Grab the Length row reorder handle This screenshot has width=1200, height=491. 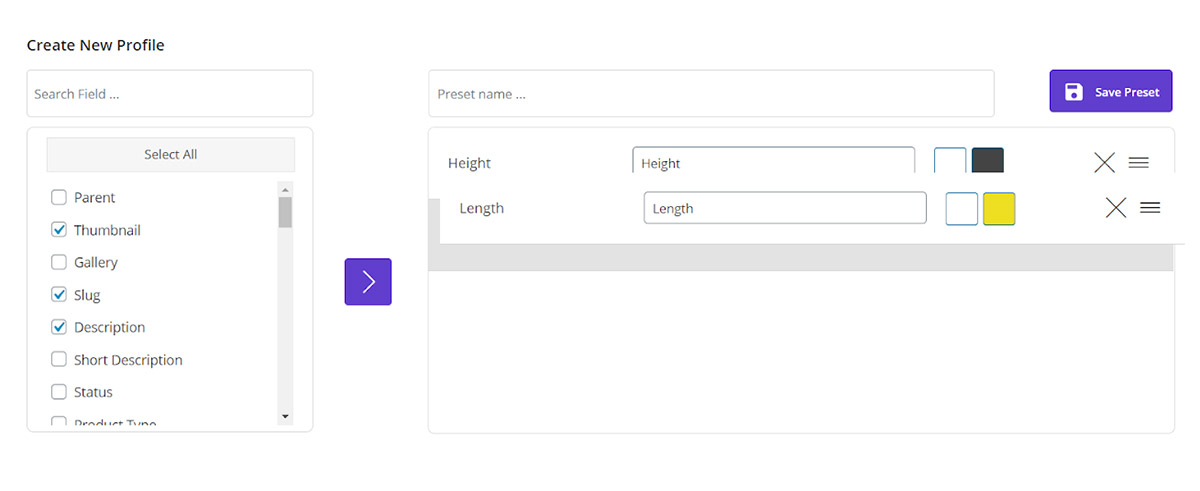click(1150, 208)
